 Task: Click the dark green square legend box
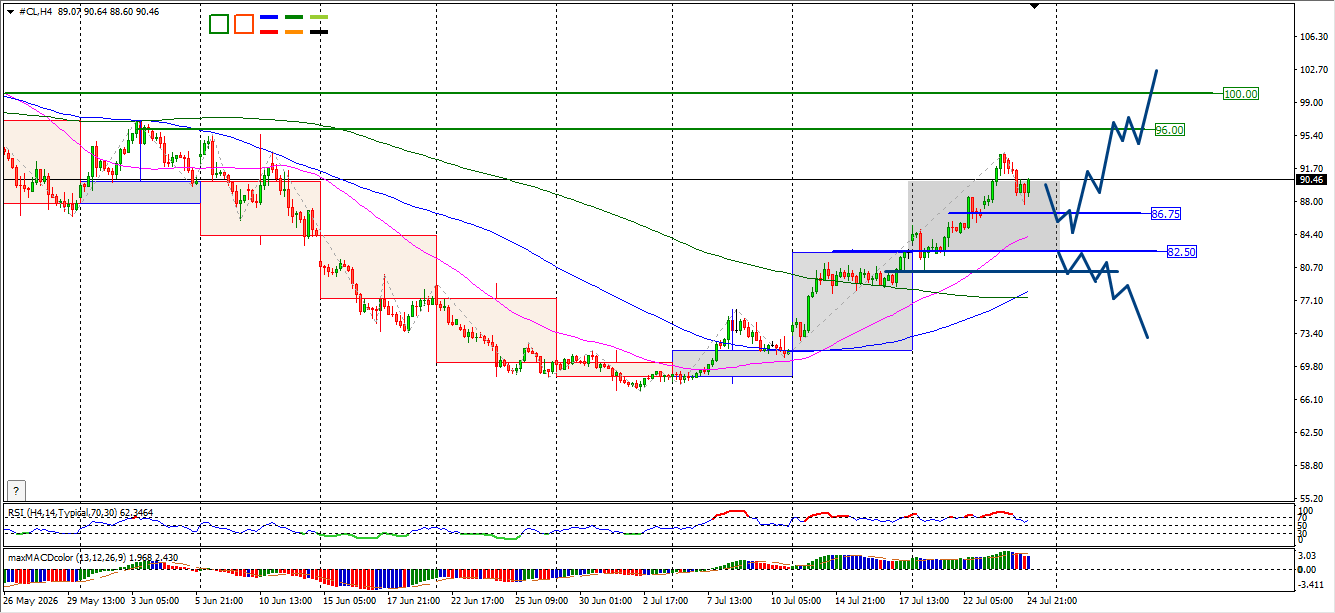[219, 24]
